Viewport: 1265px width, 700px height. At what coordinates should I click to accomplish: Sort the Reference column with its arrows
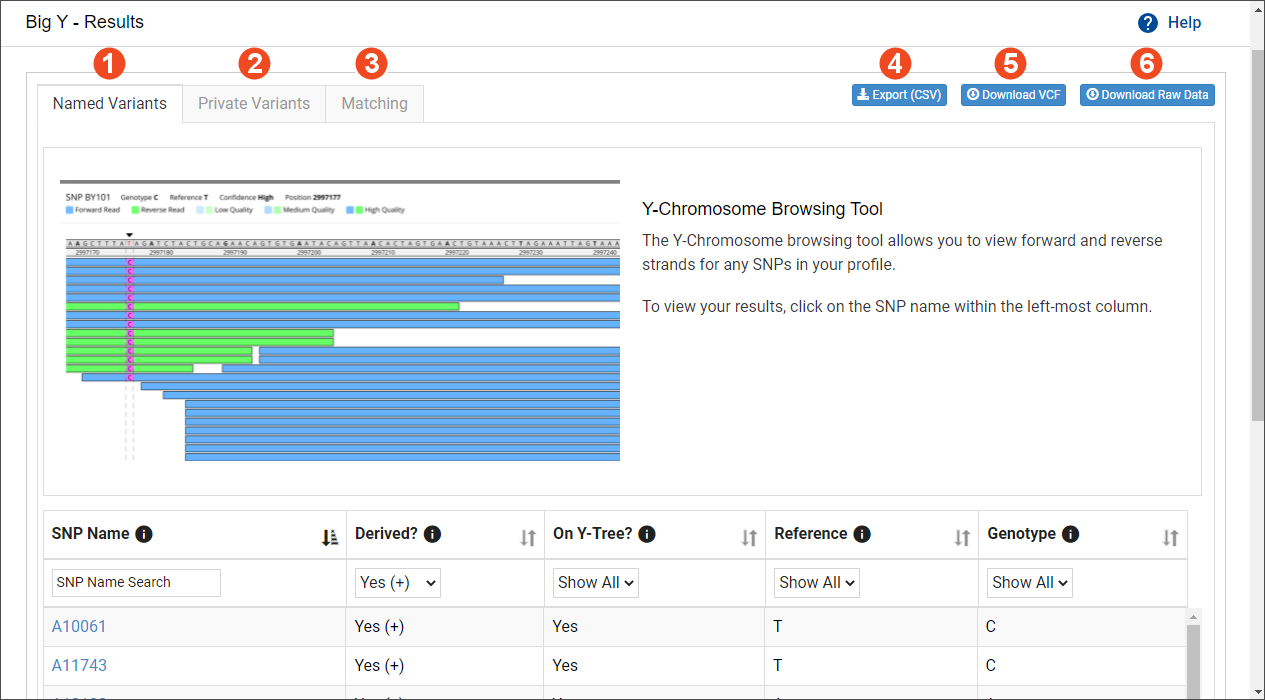pyautogui.click(x=962, y=538)
